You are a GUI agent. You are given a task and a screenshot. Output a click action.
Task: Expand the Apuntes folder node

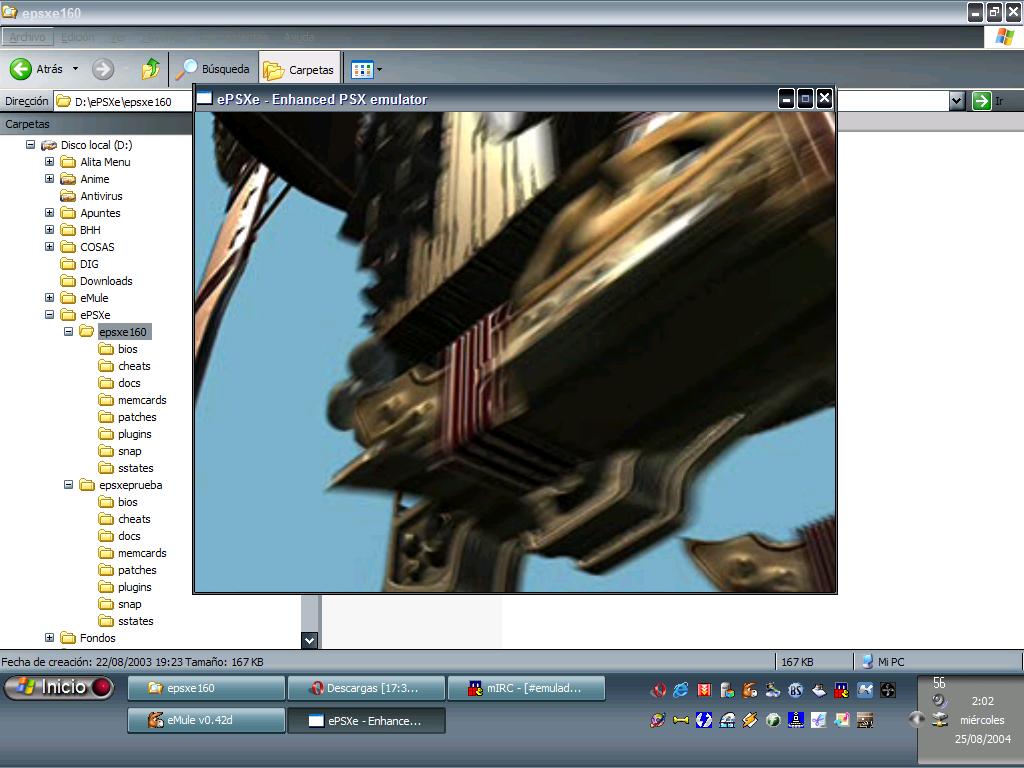click(x=49, y=212)
